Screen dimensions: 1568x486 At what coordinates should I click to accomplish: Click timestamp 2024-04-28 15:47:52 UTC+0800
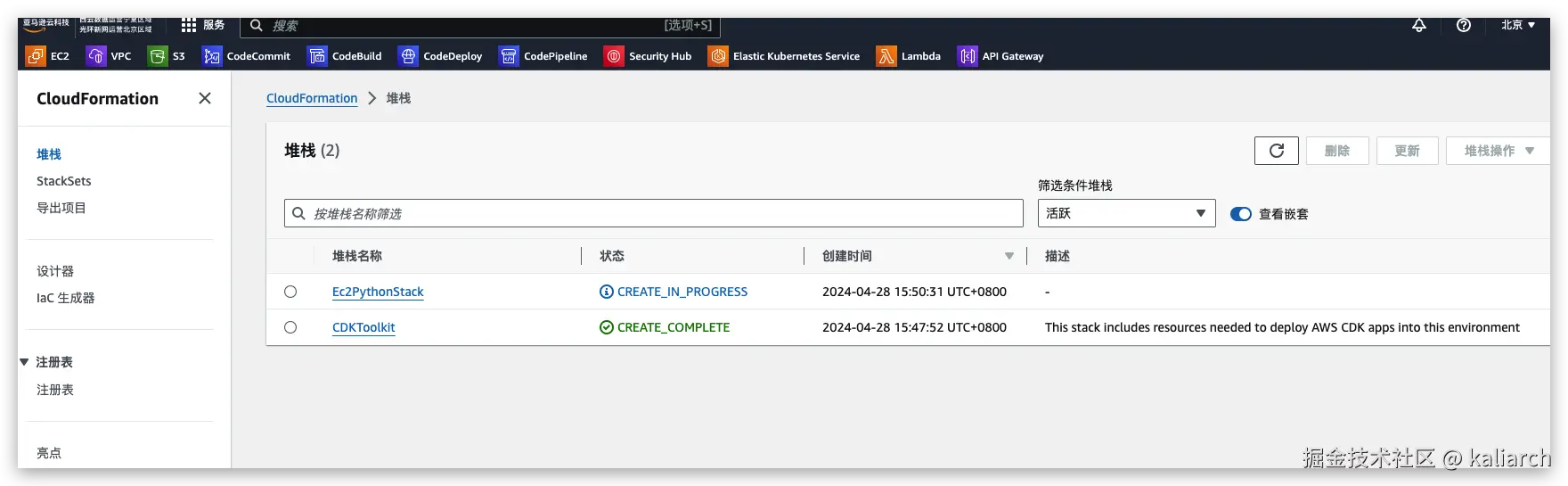coord(914,327)
